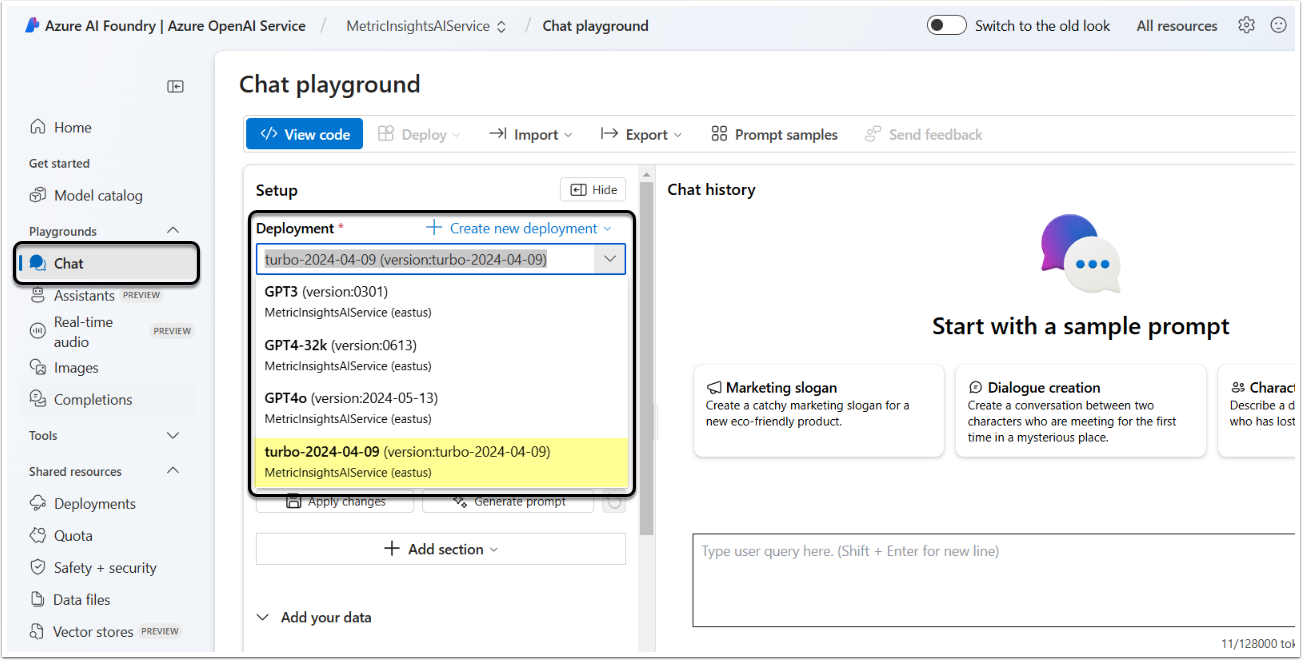1302x660 pixels.
Task: Expand the Tools section chevron
Action: click(173, 435)
